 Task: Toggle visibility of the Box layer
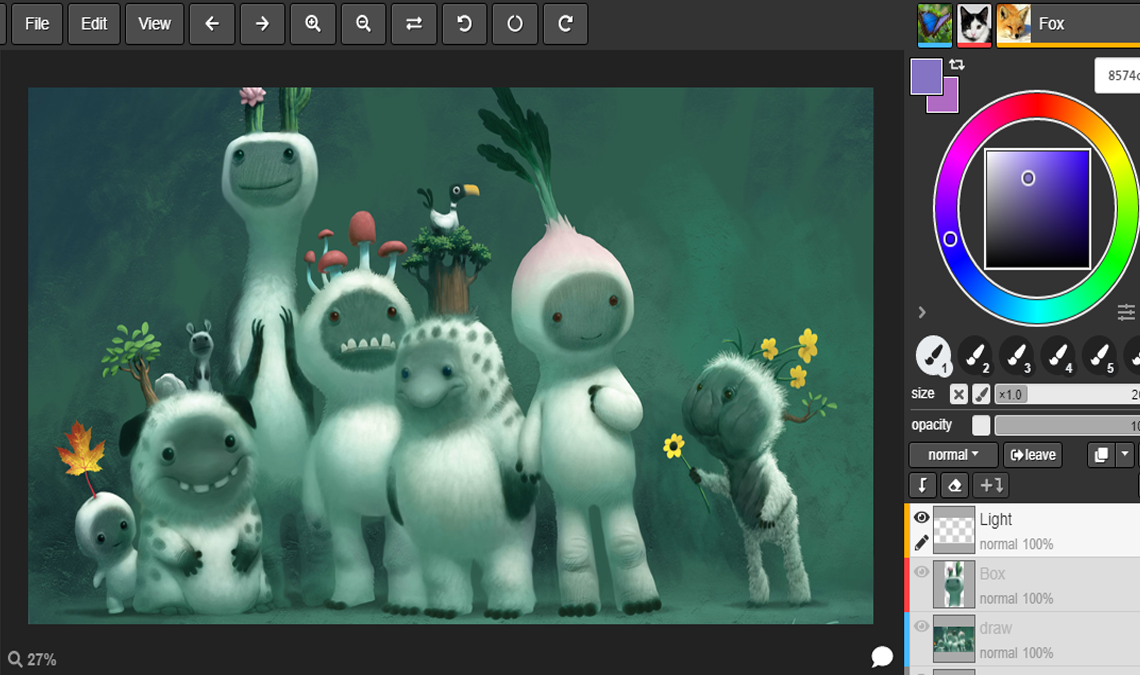click(921, 572)
